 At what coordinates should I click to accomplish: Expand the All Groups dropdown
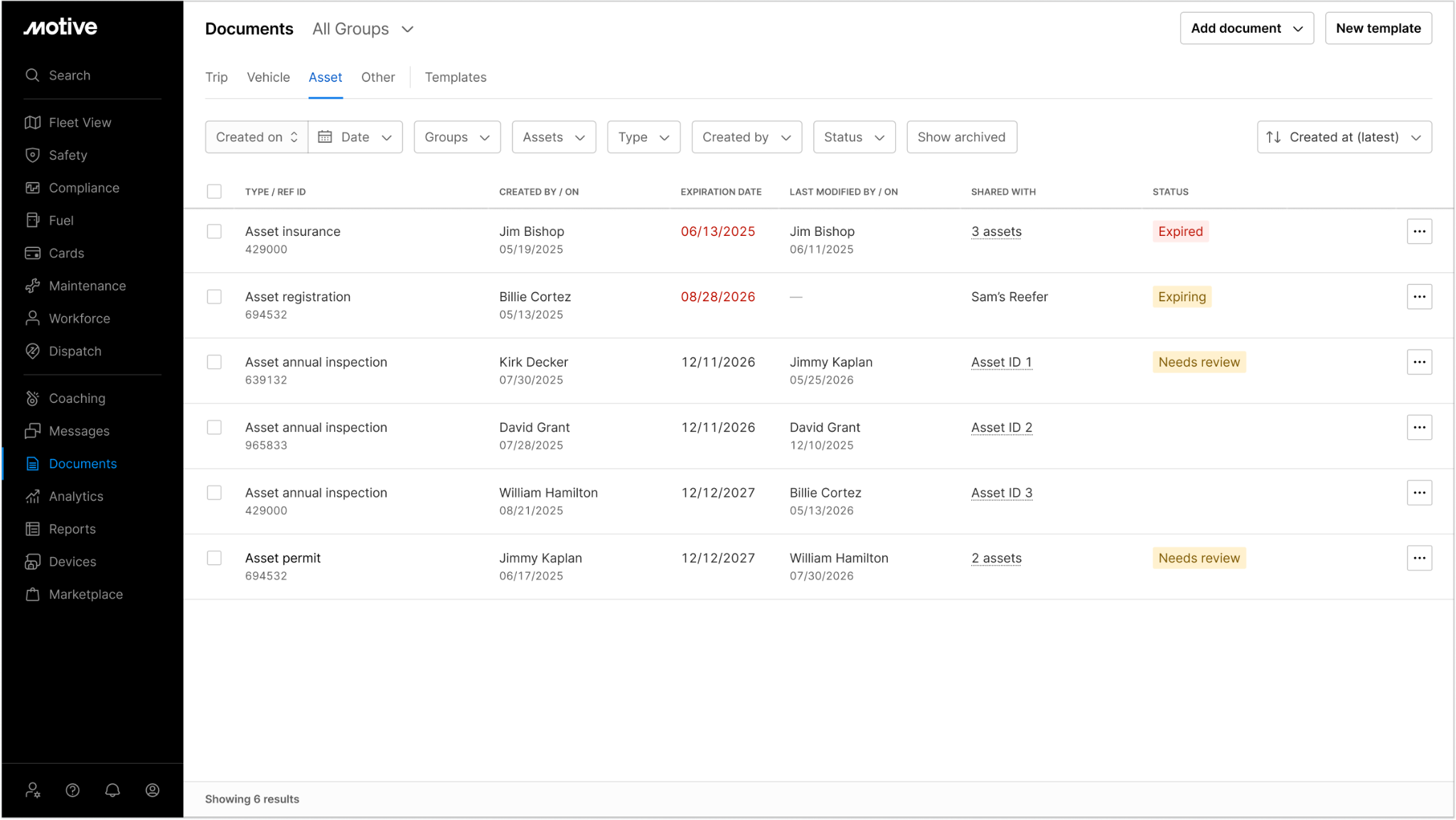click(x=363, y=29)
